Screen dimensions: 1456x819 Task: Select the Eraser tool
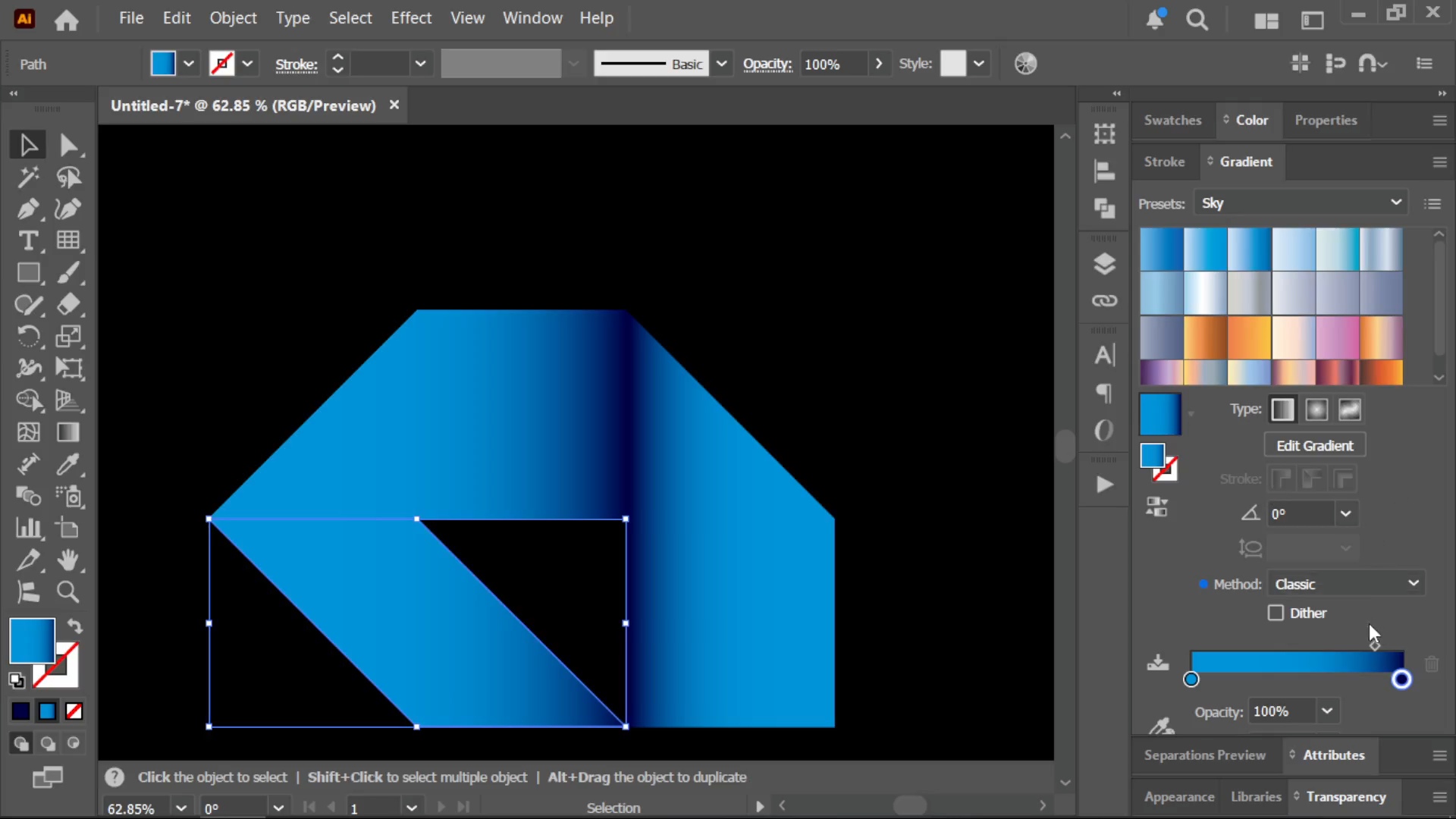pyautogui.click(x=68, y=304)
